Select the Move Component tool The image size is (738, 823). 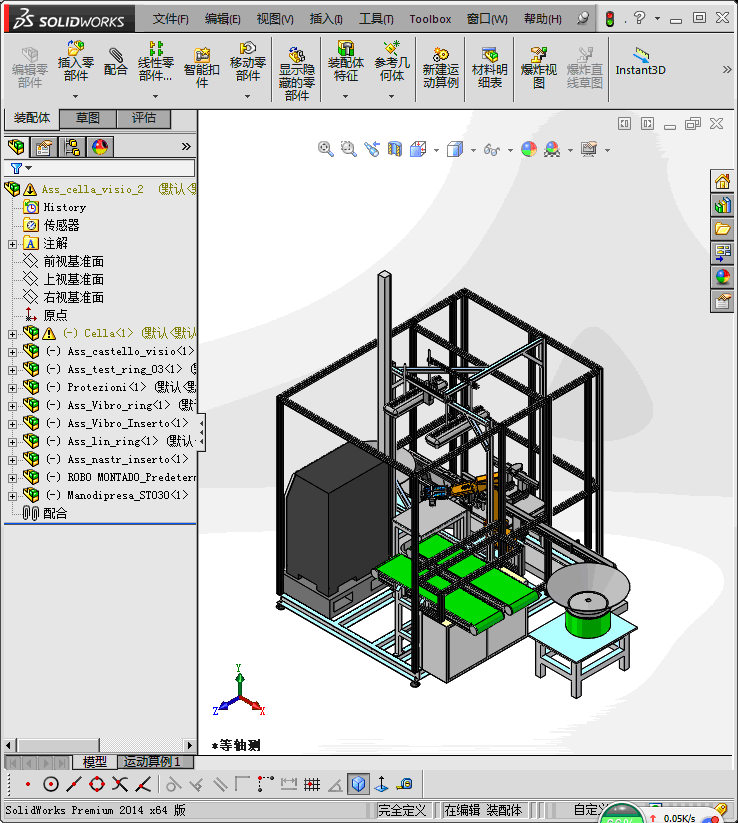247,62
